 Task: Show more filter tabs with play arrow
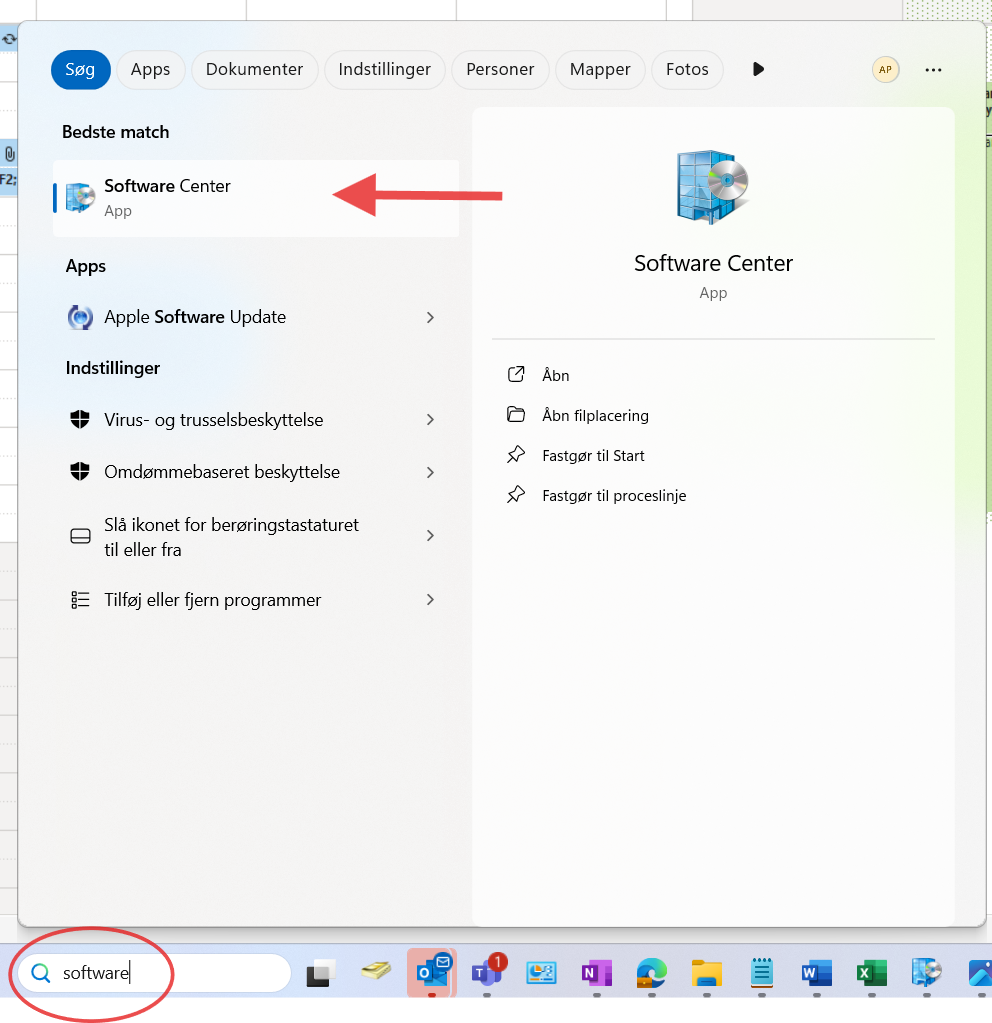[758, 69]
